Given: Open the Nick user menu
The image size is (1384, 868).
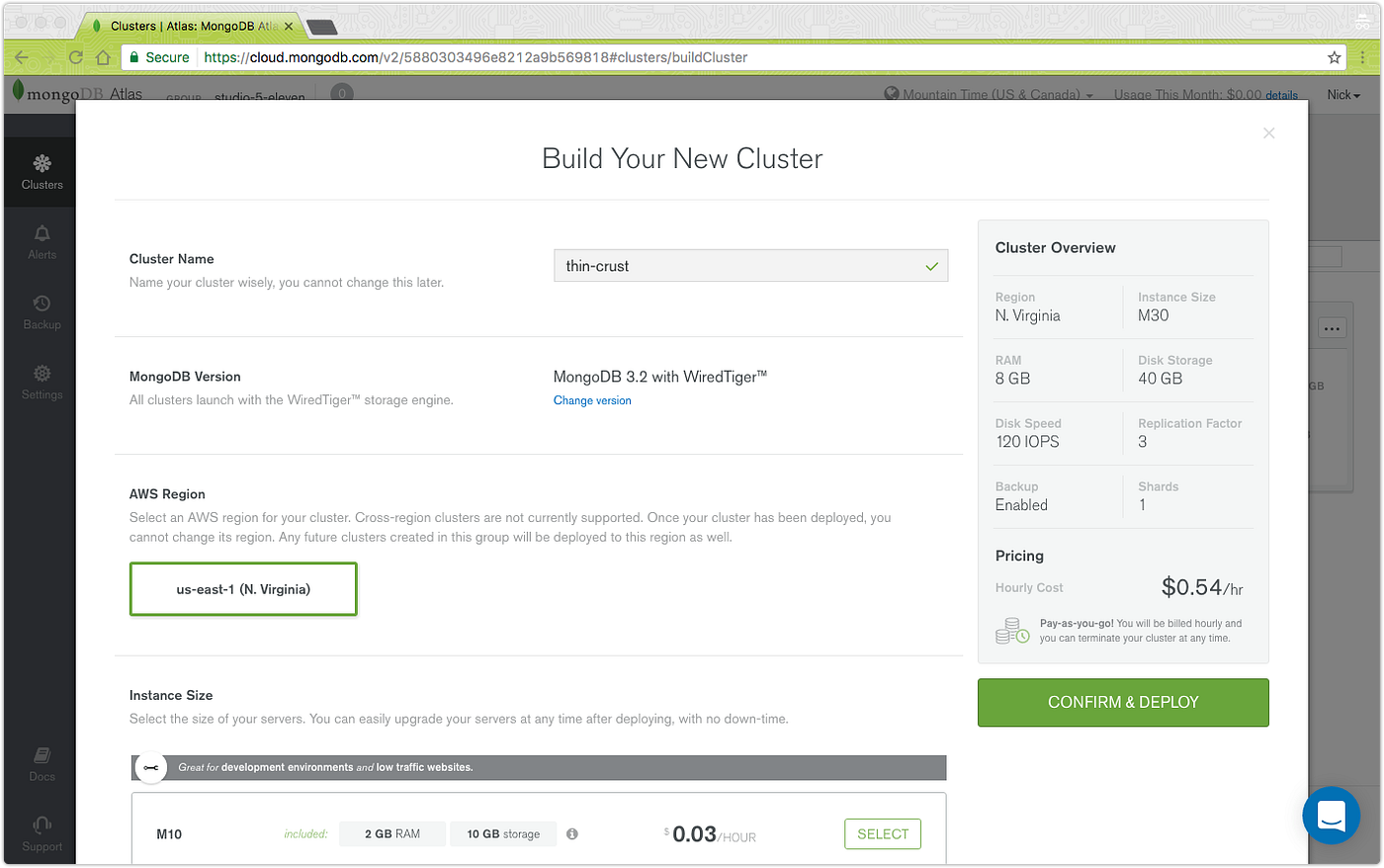Looking at the screenshot, I should [1343, 94].
